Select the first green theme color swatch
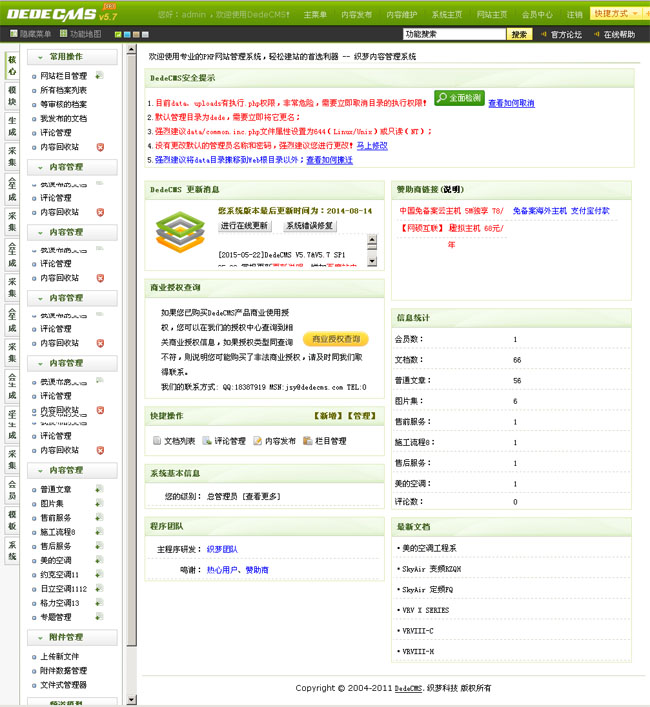Image resolution: width=650 pixels, height=707 pixels. pos(117,34)
